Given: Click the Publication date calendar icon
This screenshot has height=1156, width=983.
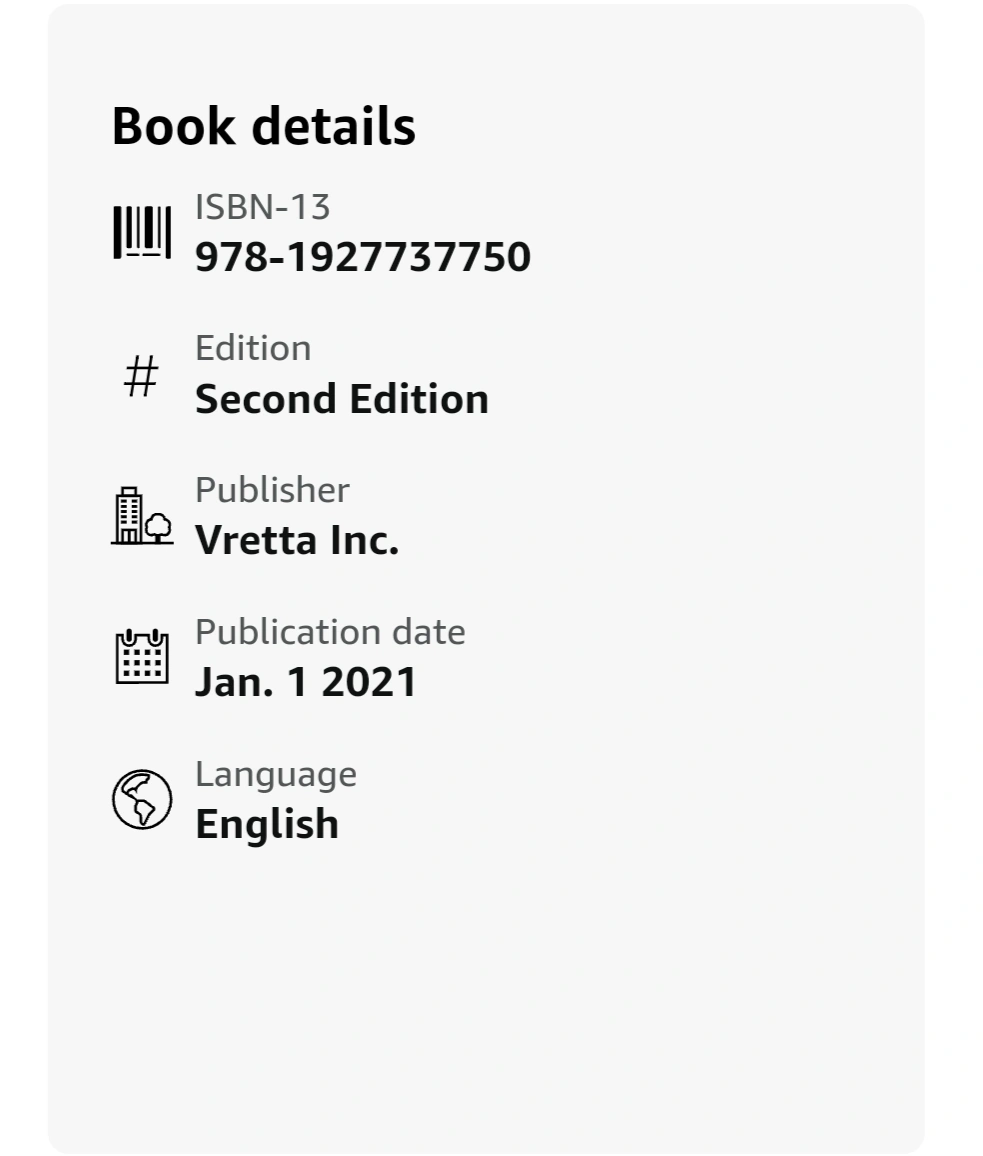Looking at the screenshot, I should (x=142, y=656).
